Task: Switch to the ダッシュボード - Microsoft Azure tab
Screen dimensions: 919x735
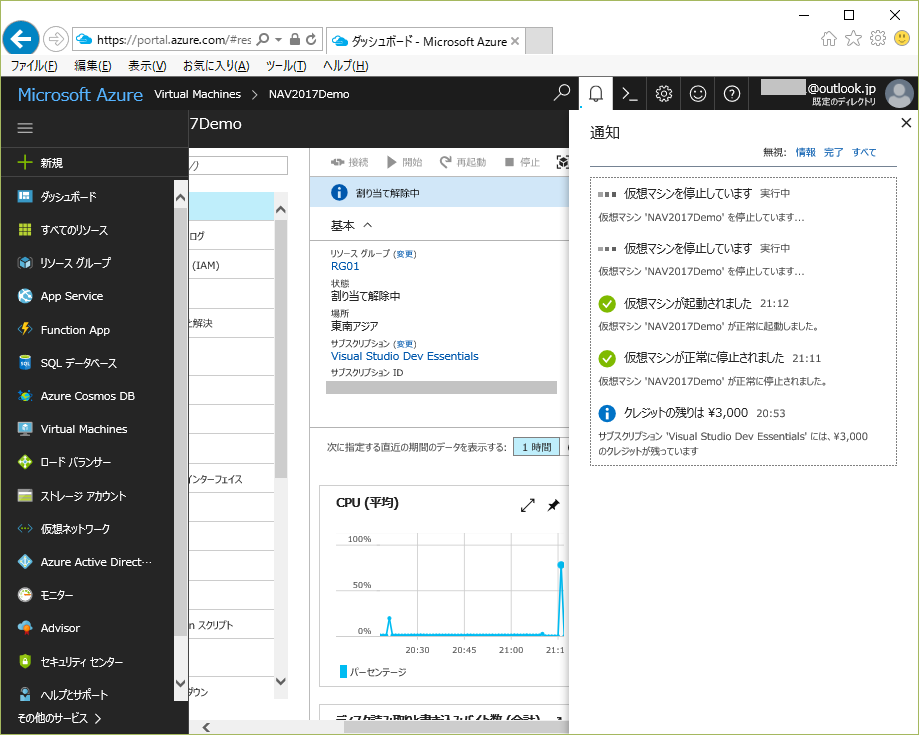Action: (x=426, y=41)
